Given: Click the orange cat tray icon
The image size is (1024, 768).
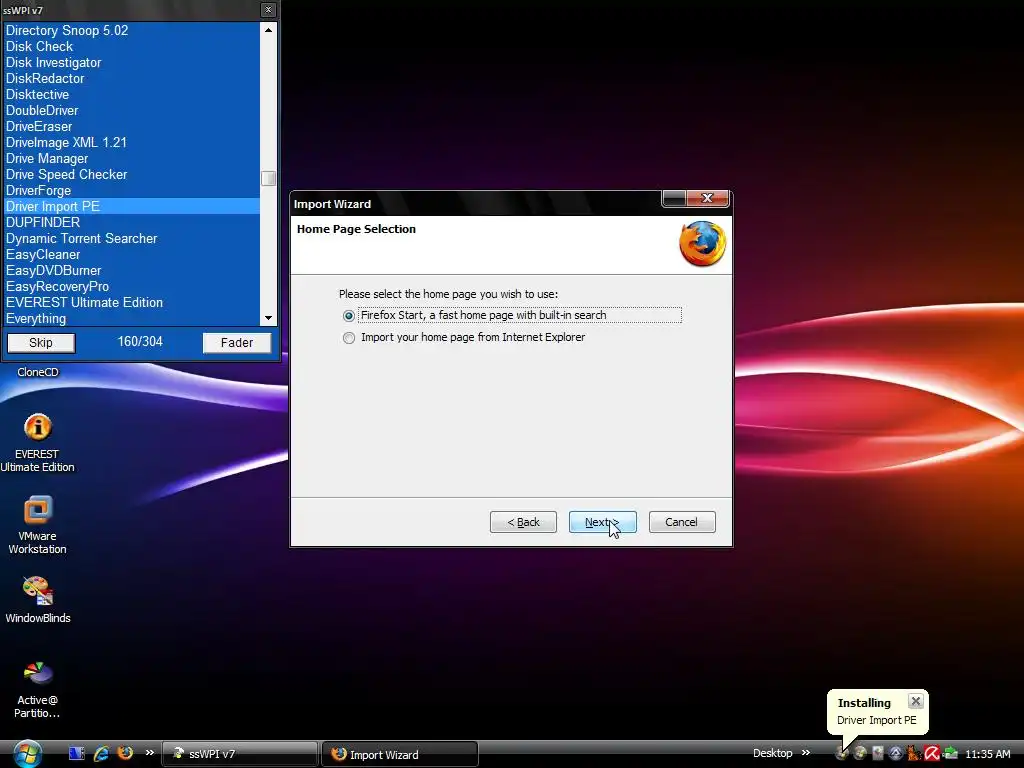Looking at the screenshot, I should 914,753.
